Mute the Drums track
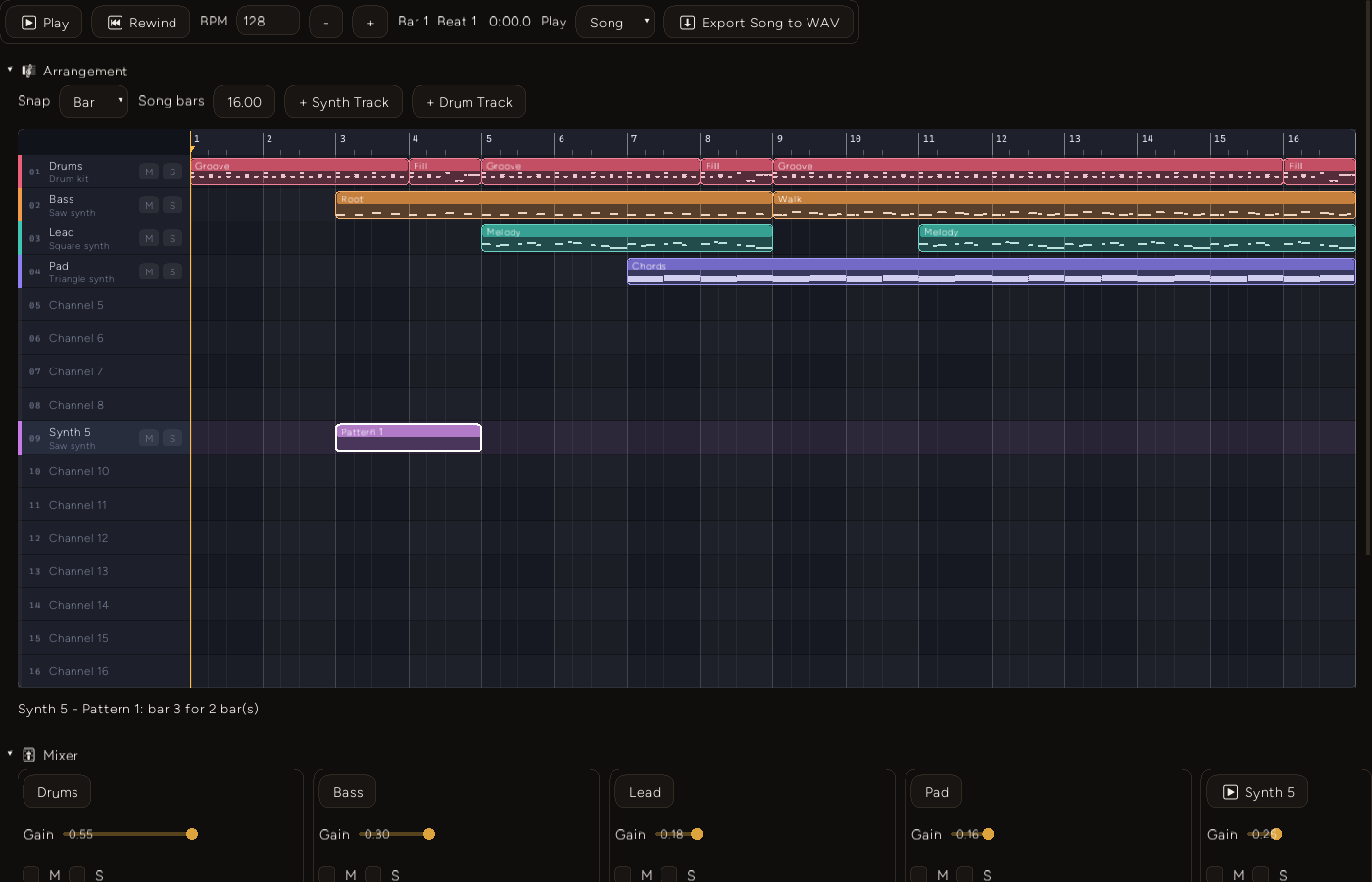This screenshot has height=882, width=1372. [x=149, y=171]
